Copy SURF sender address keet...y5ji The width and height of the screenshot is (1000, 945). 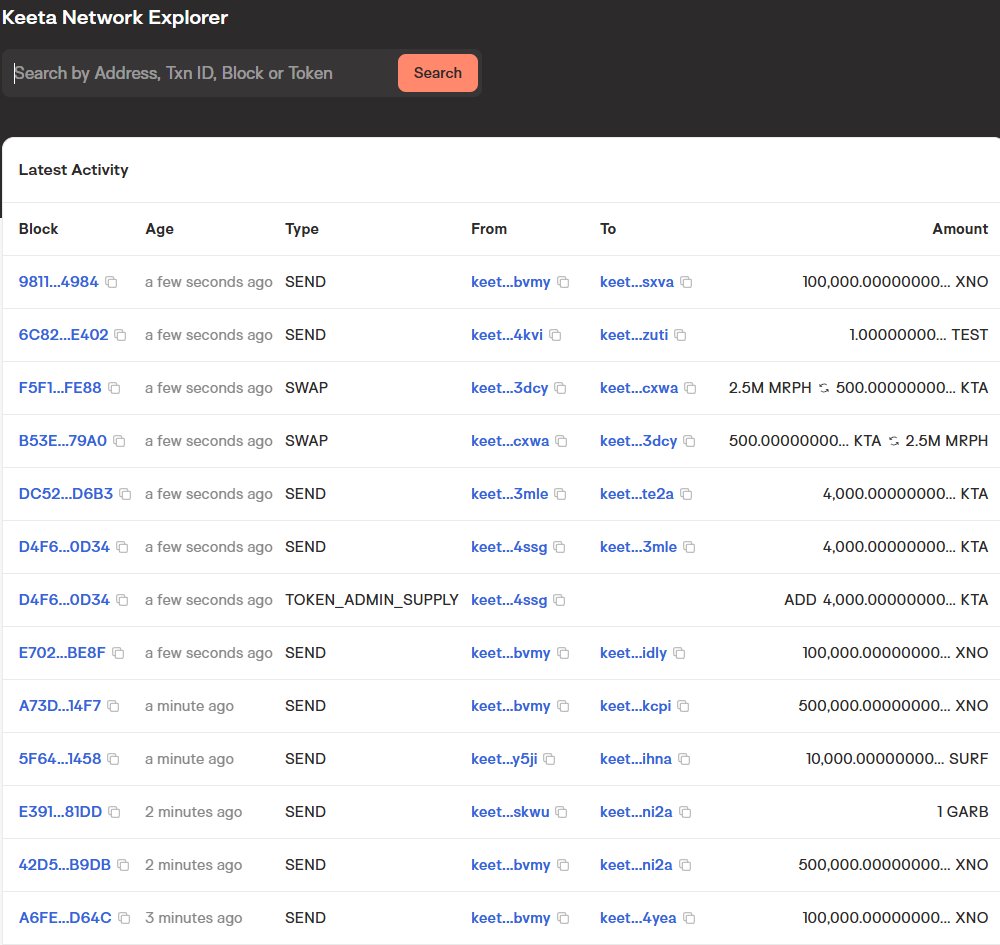tap(552, 759)
